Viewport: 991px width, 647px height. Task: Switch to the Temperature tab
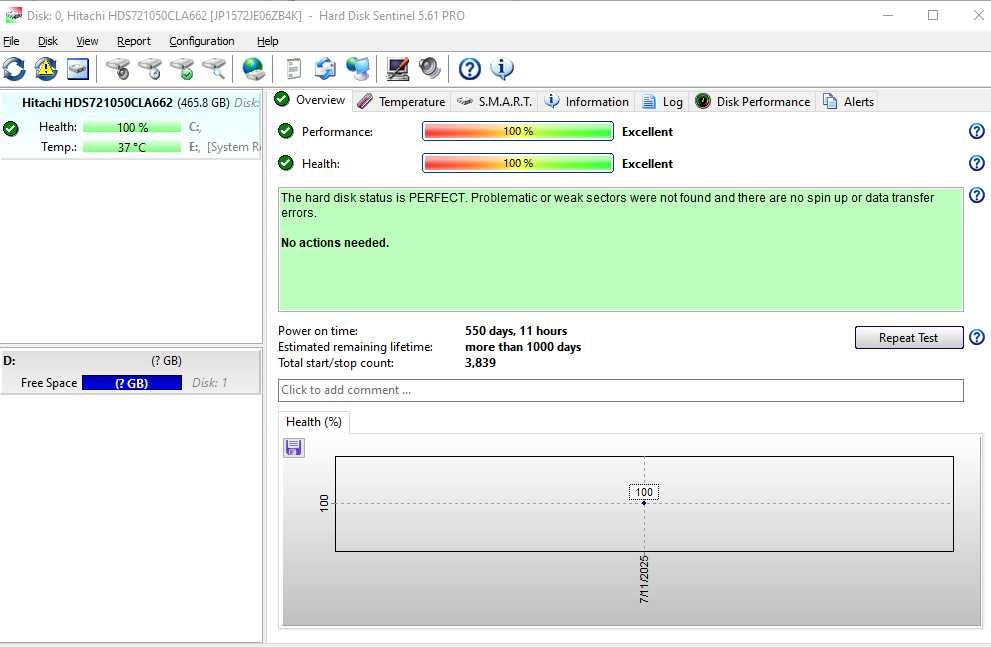pos(402,102)
